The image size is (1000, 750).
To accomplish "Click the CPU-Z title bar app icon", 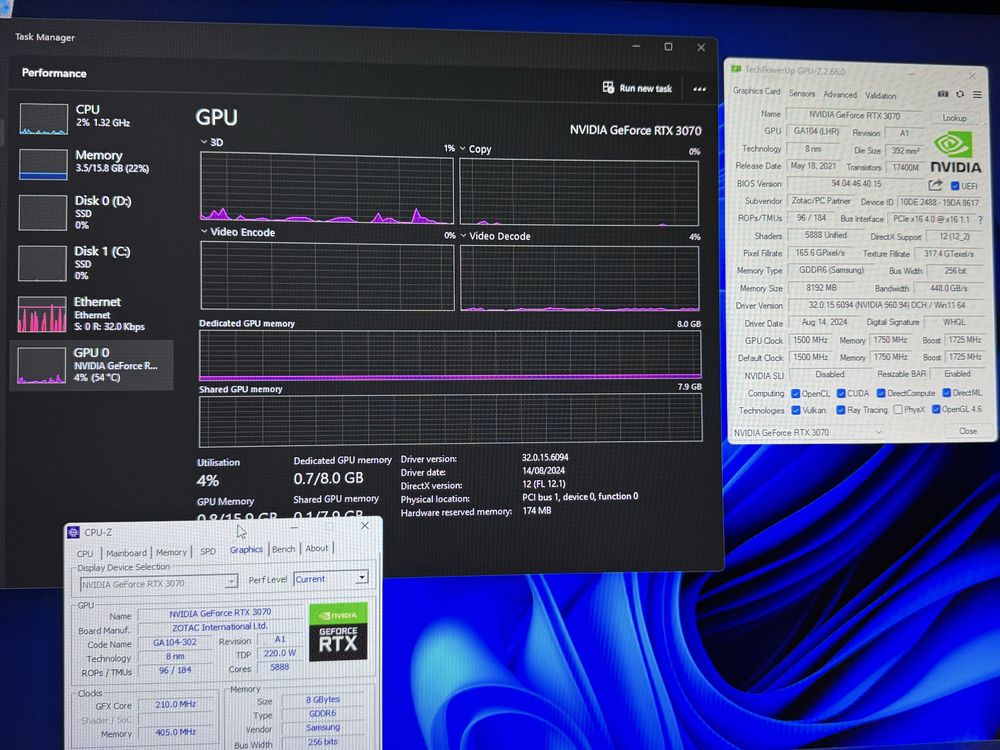I will [73, 532].
